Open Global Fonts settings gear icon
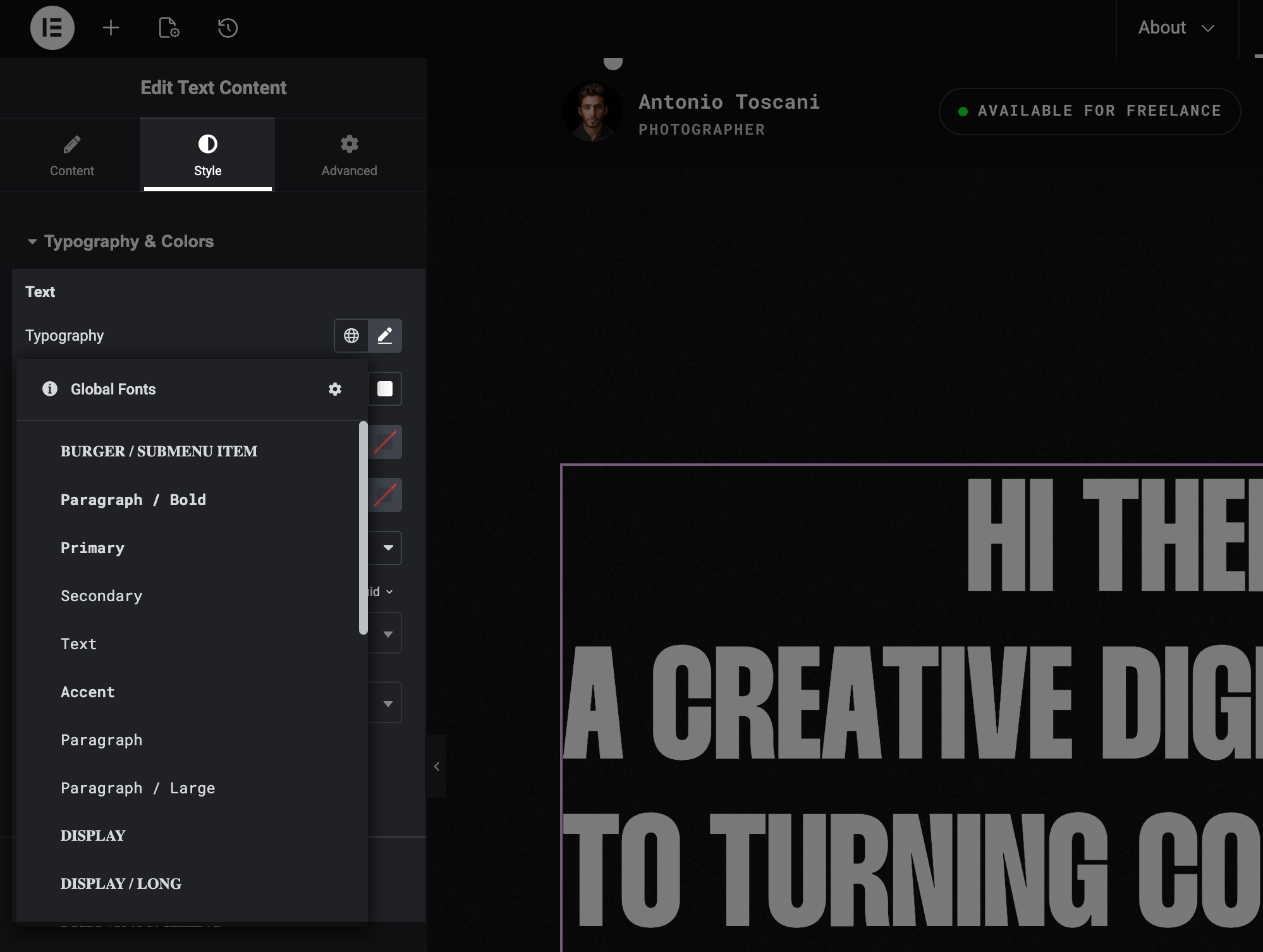Image resolution: width=1263 pixels, height=952 pixels. point(335,389)
